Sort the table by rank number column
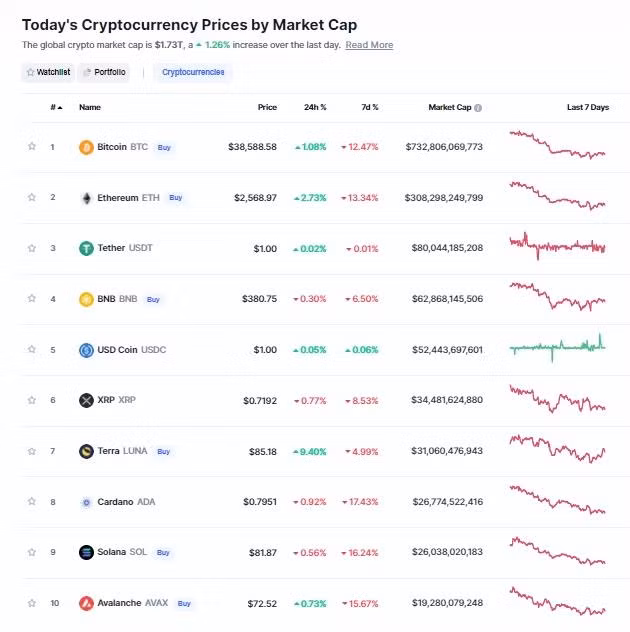The width and height of the screenshot is (630, 632). 55,107
